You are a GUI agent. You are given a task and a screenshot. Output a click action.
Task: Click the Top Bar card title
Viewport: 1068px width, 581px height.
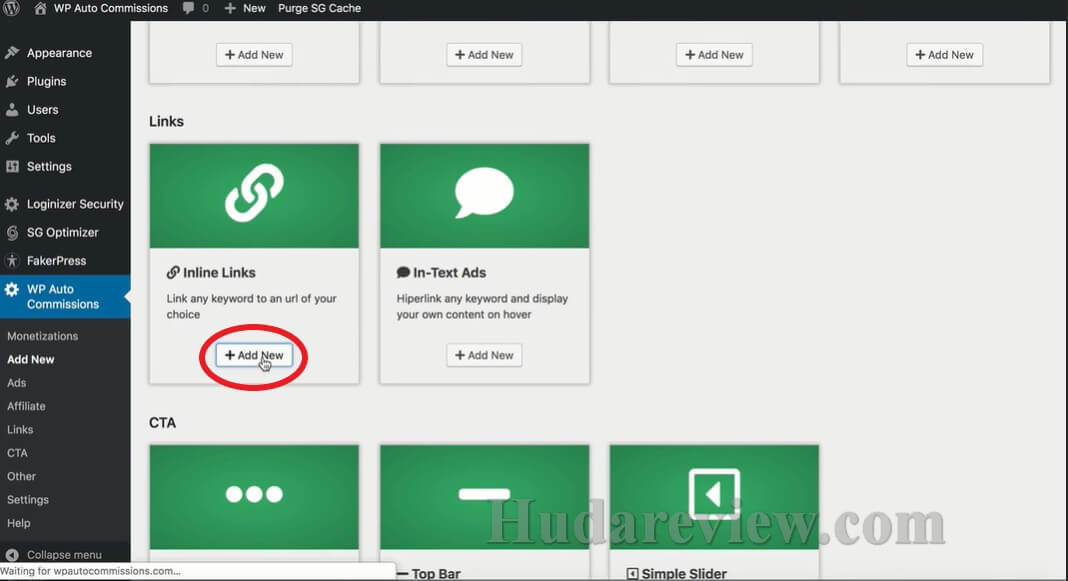(436, 574)
